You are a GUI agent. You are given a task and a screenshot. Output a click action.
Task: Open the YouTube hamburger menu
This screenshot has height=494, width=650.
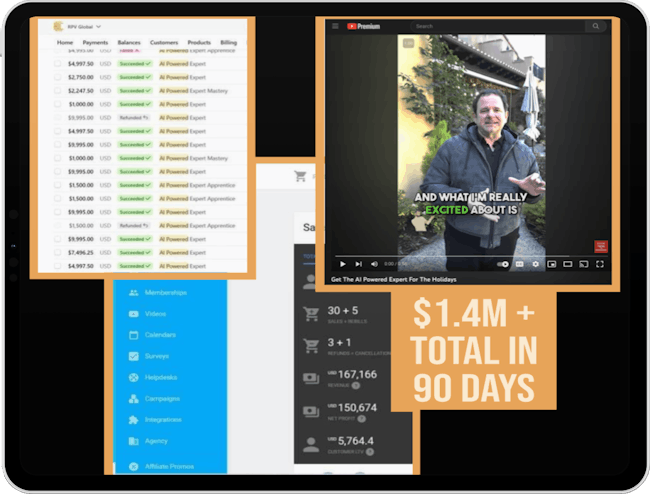pyautogui.click(x=336, y=26)
